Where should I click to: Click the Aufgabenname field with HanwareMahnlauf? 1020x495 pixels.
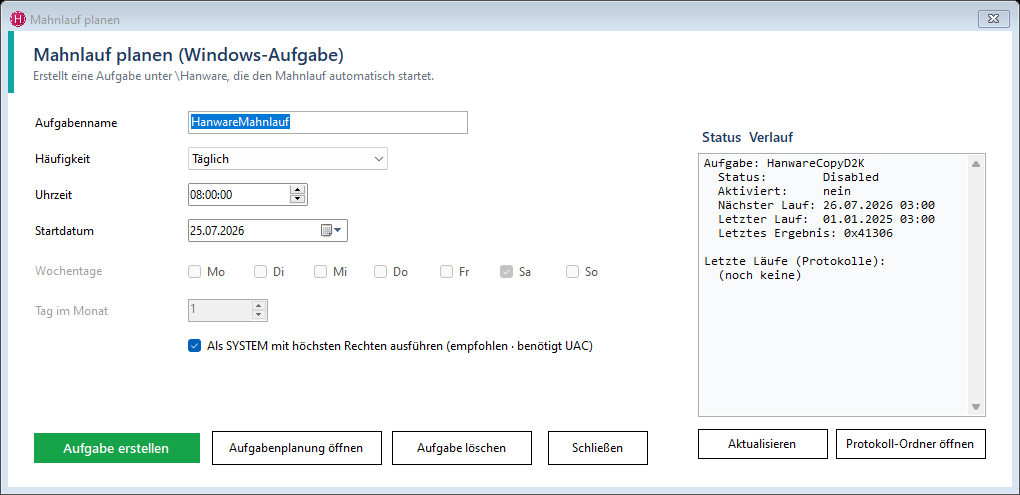pos(327,122)
